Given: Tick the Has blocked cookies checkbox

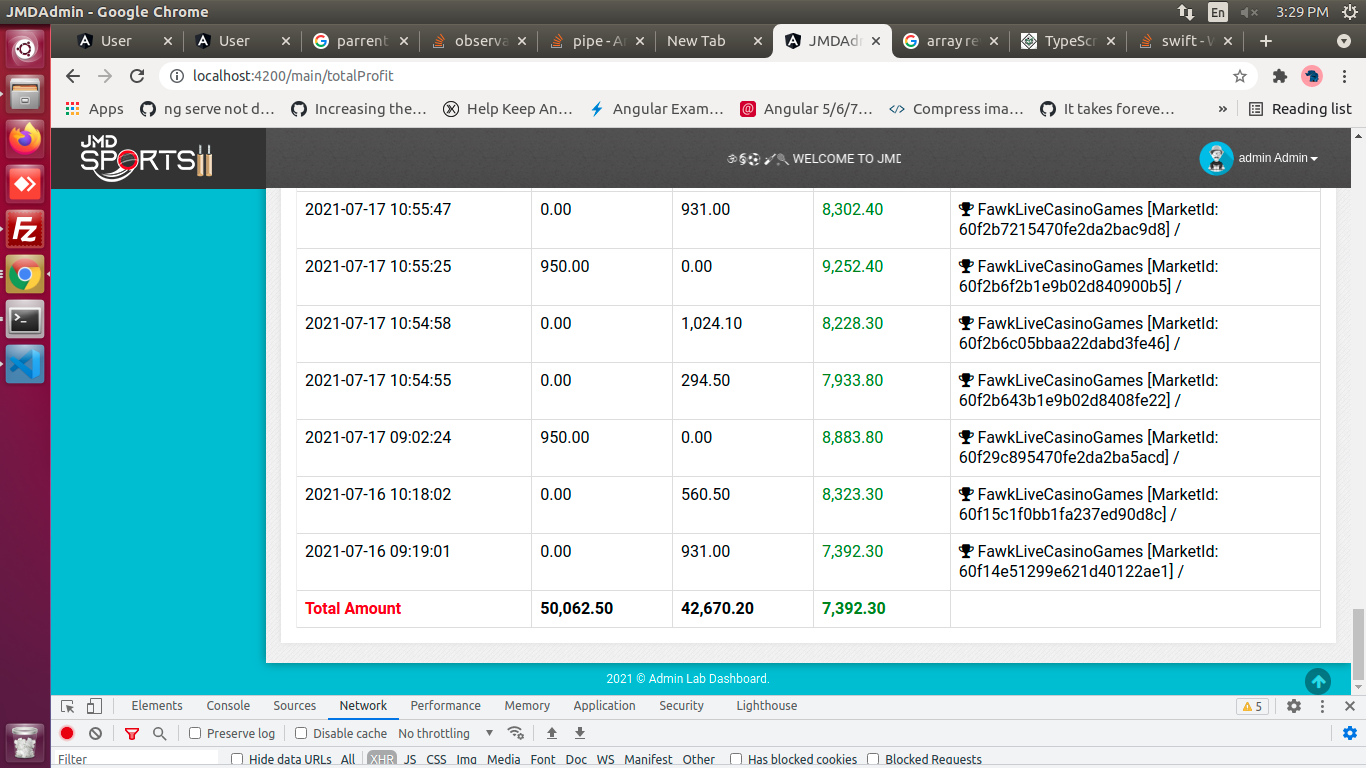Looking at the screenshot, I should click(x=736, y=759).
